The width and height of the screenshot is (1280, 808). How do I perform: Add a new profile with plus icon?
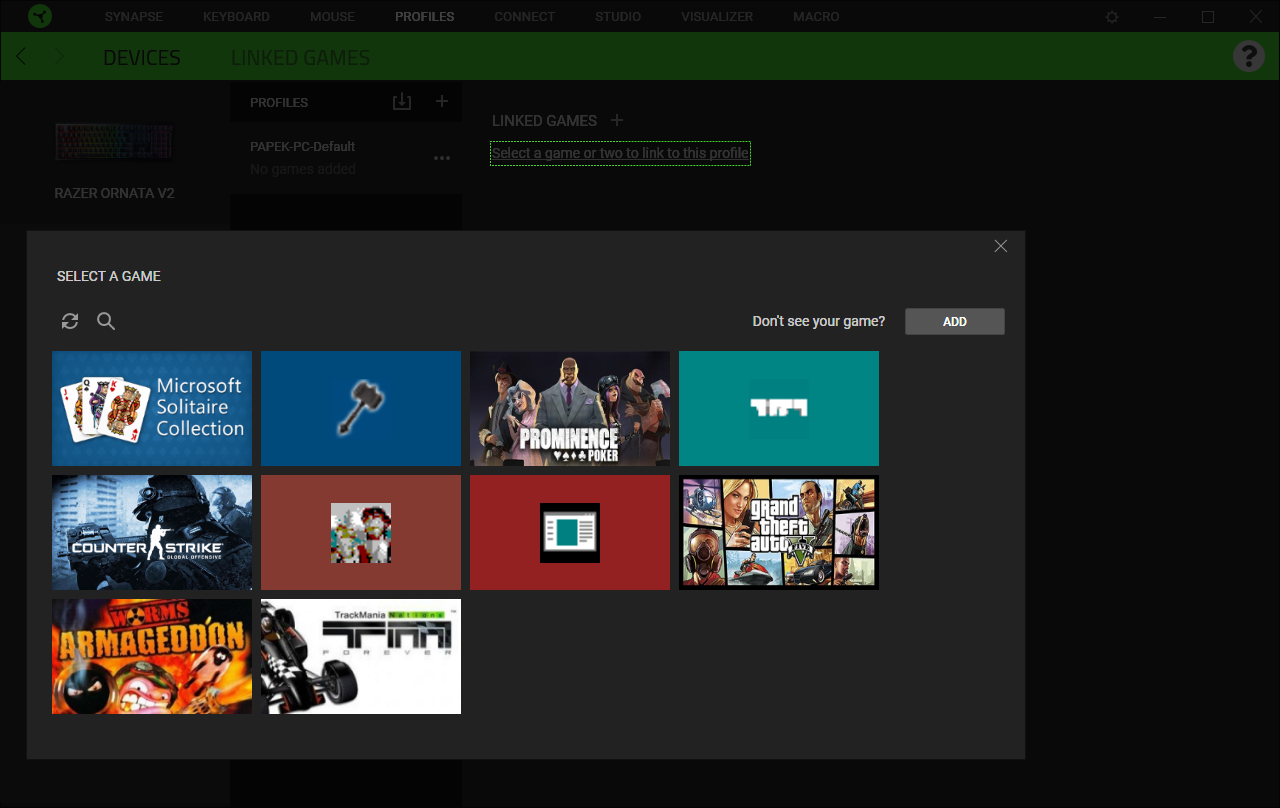point(442,101)
